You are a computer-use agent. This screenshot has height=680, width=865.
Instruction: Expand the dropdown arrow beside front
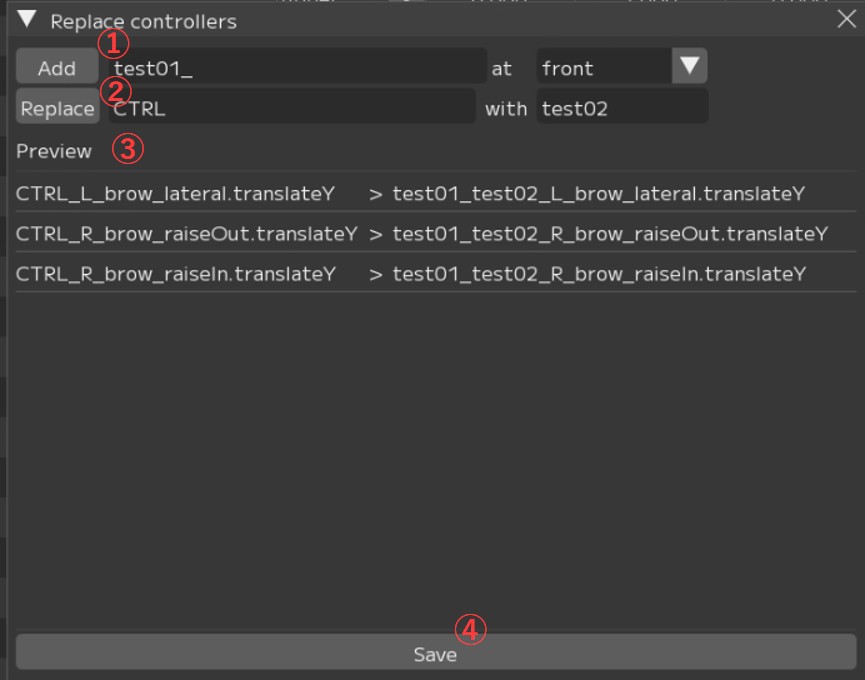click(x=690, y=67)
